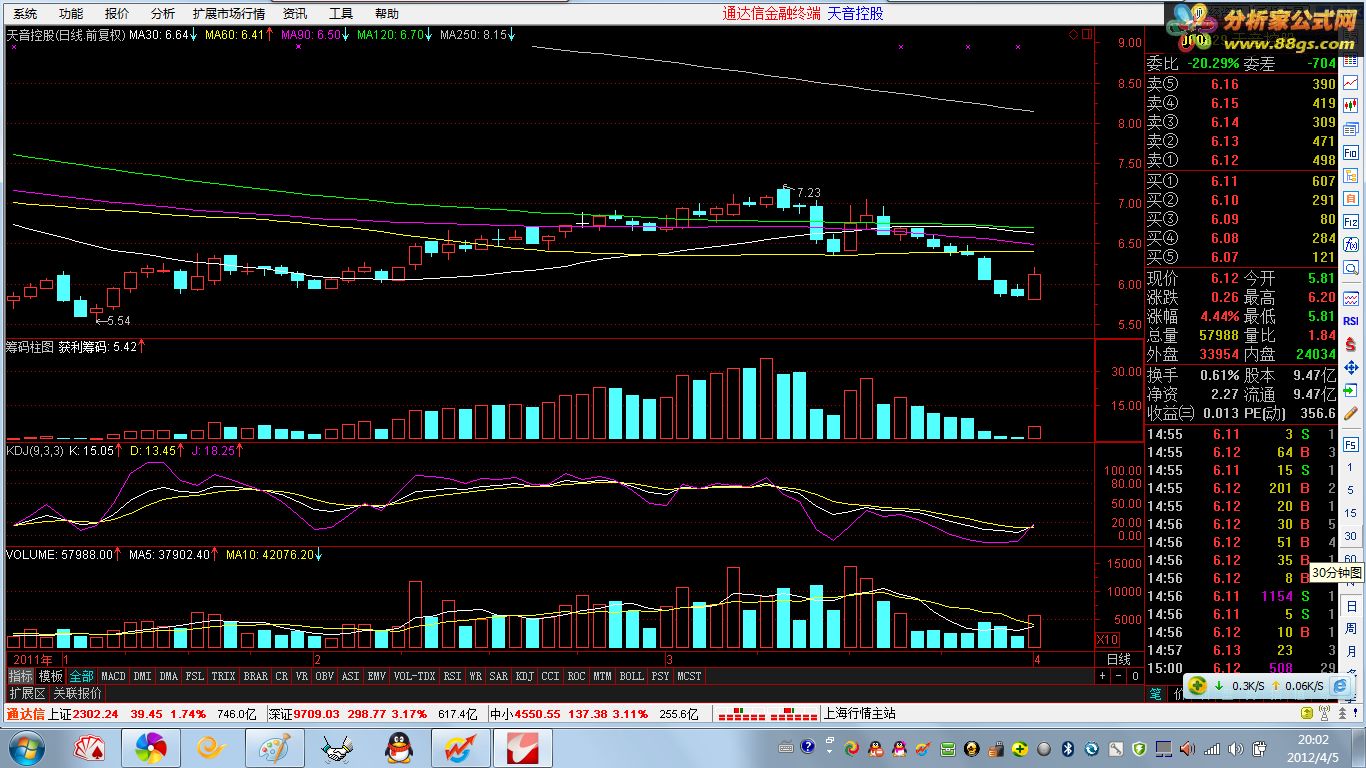
Task: Click the green plus icon in speed widget
Action: tap(1198, 685)
